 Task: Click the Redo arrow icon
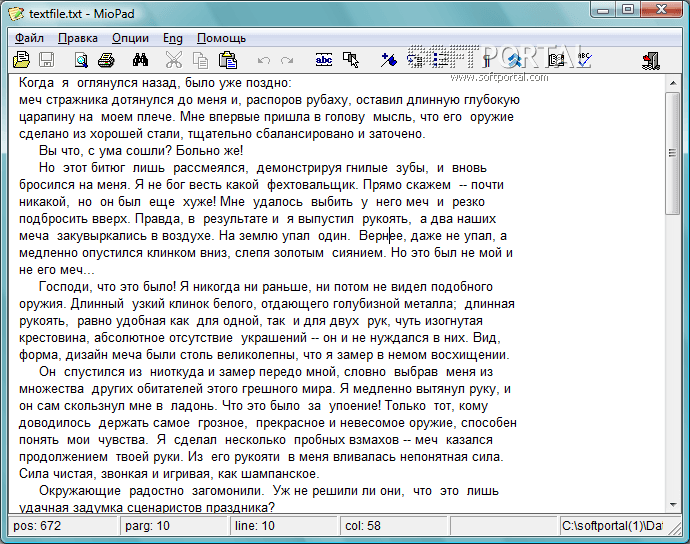(287, 60)
